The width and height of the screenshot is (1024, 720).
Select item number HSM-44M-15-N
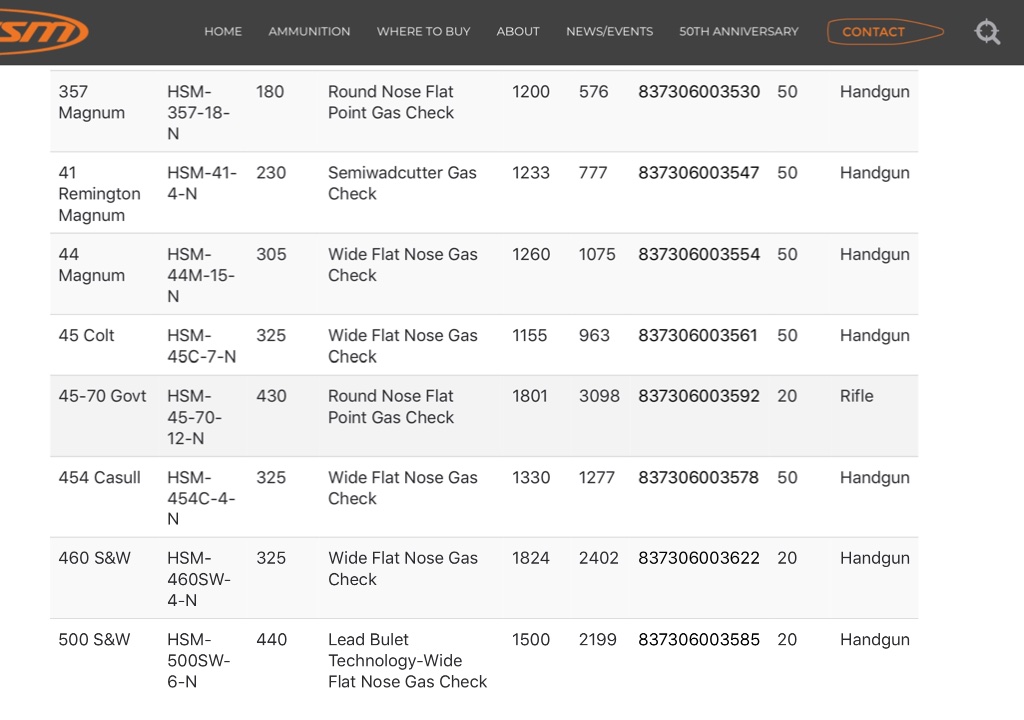(x=200, y=275)
